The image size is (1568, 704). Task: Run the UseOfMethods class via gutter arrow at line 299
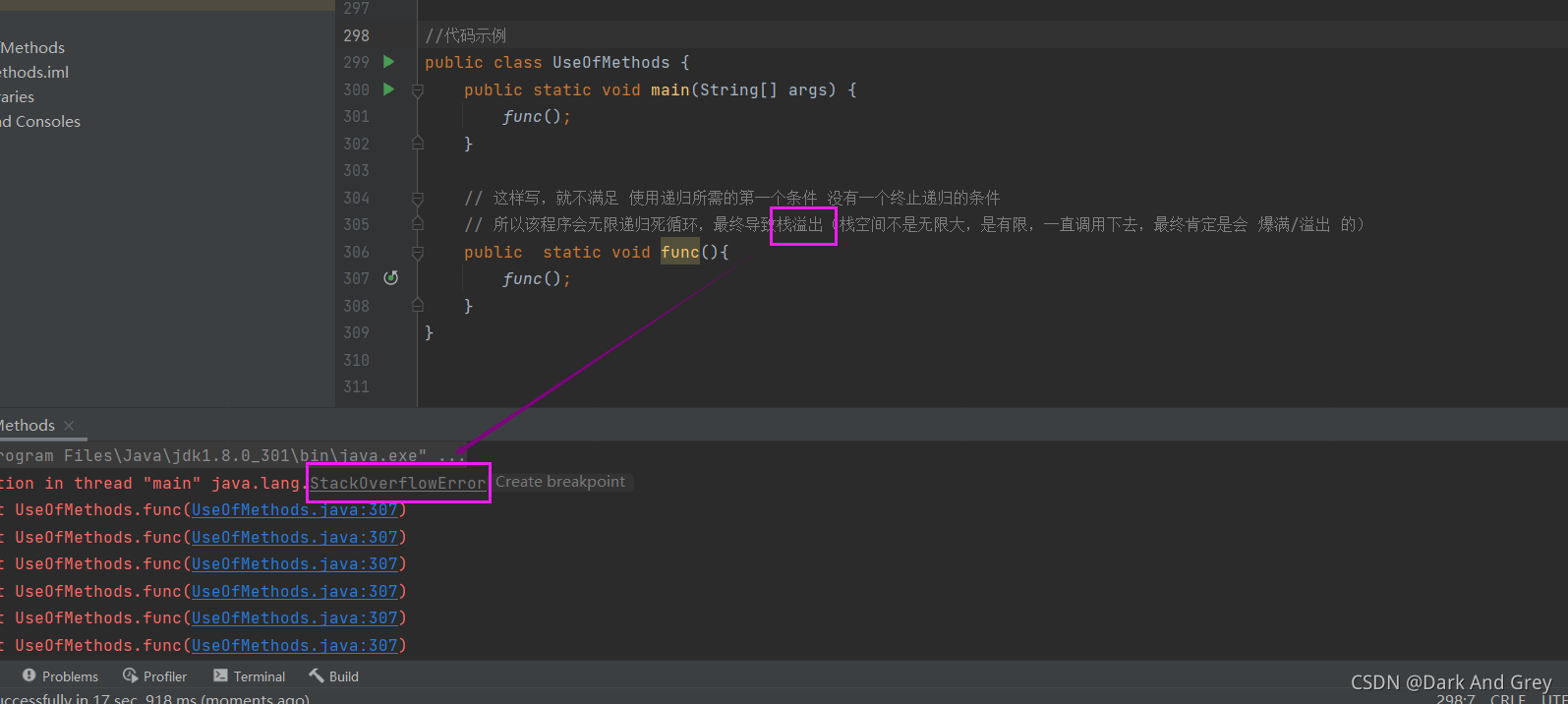coord(389,62)
